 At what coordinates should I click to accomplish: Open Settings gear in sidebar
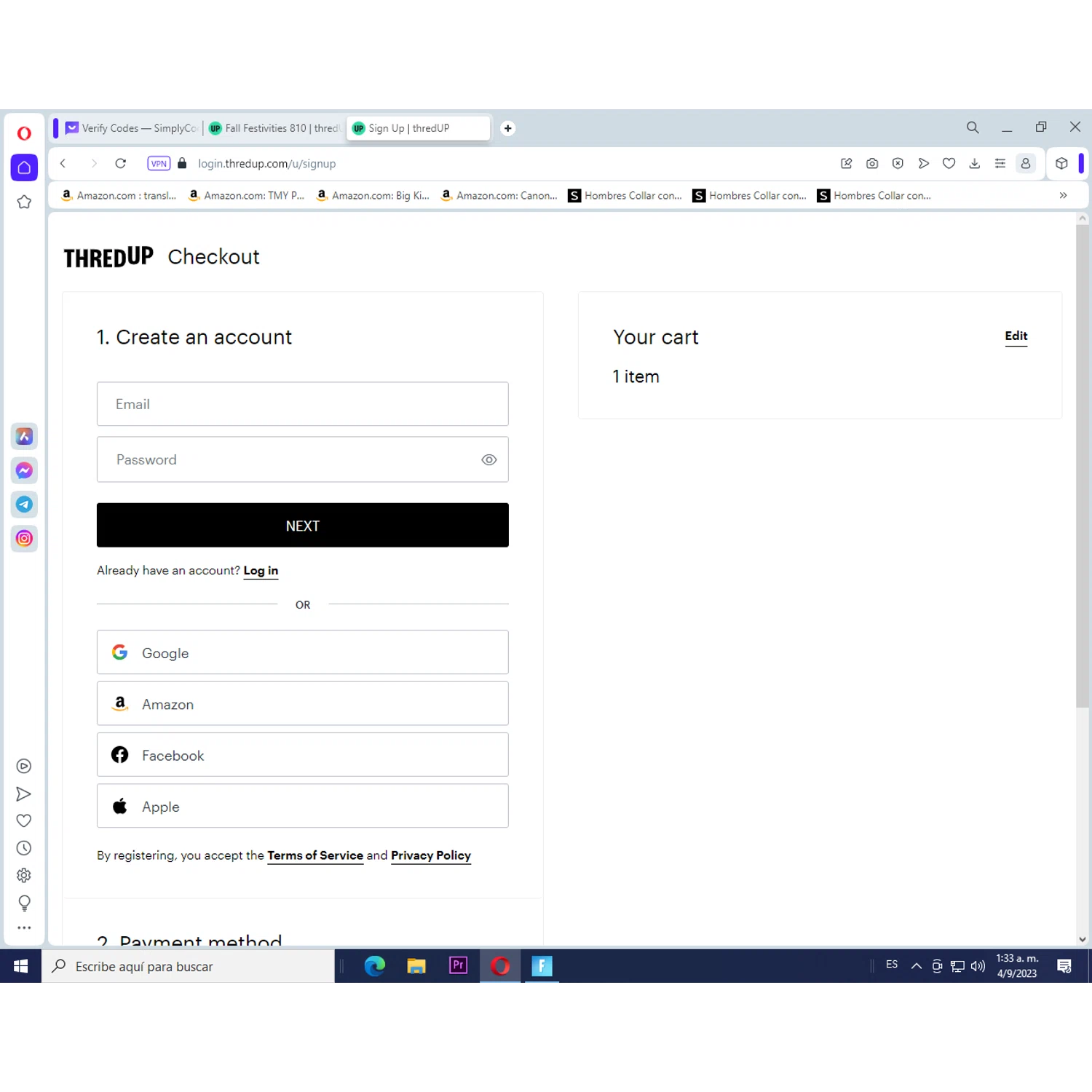click(x=24, y=875)
